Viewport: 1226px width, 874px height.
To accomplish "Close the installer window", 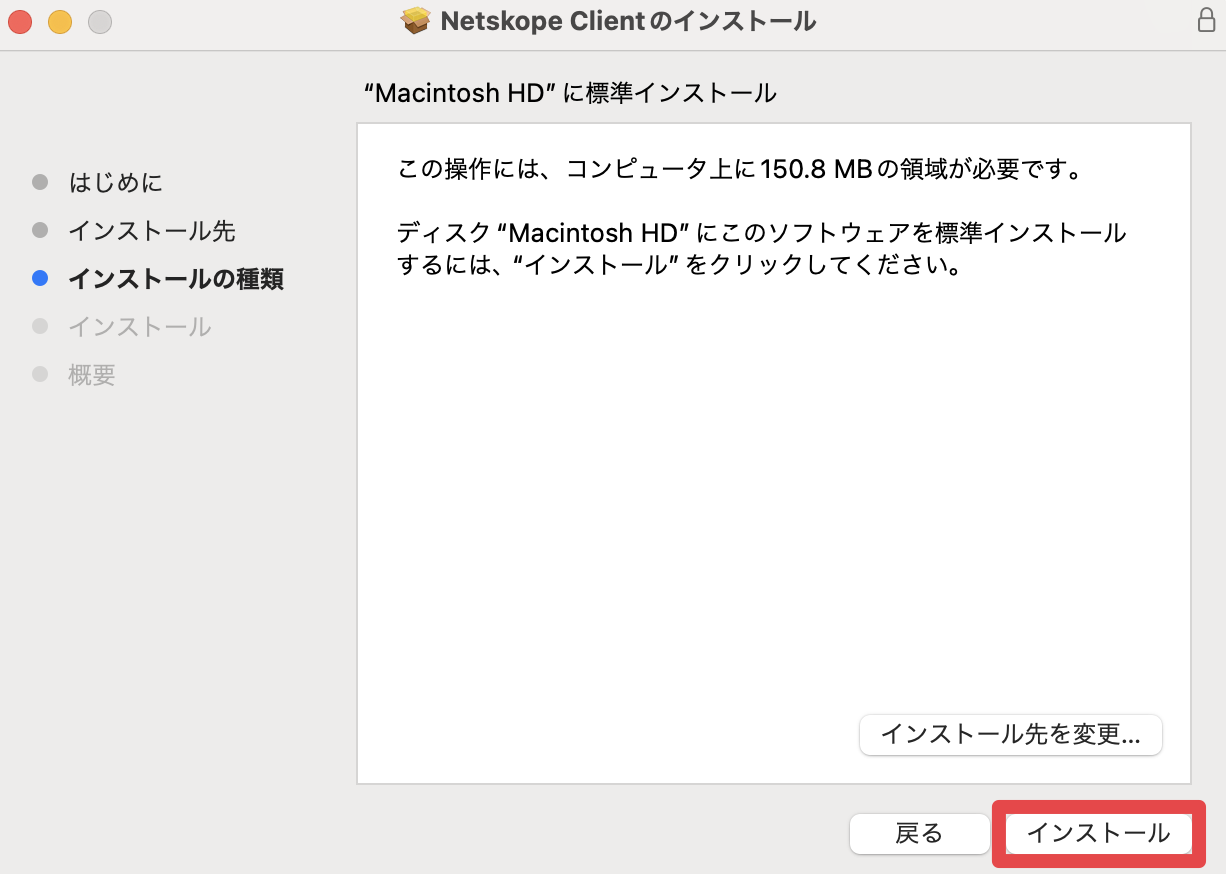I will point(20,20).
